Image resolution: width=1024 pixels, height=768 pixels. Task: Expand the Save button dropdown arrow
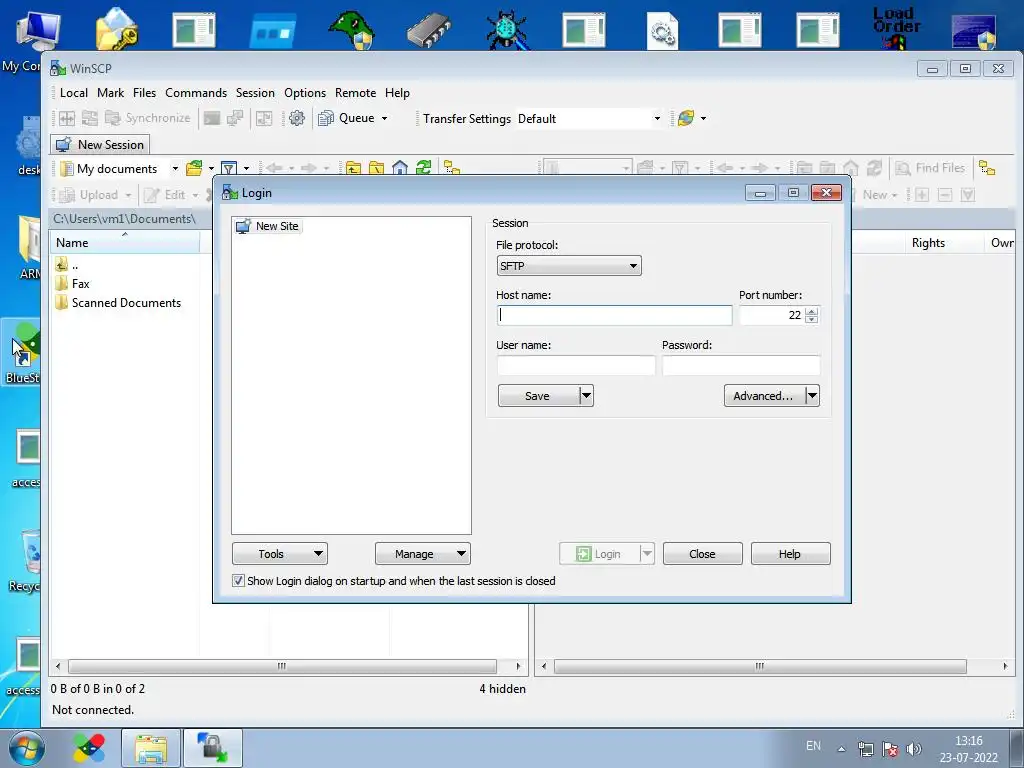[x=586, y=396]
